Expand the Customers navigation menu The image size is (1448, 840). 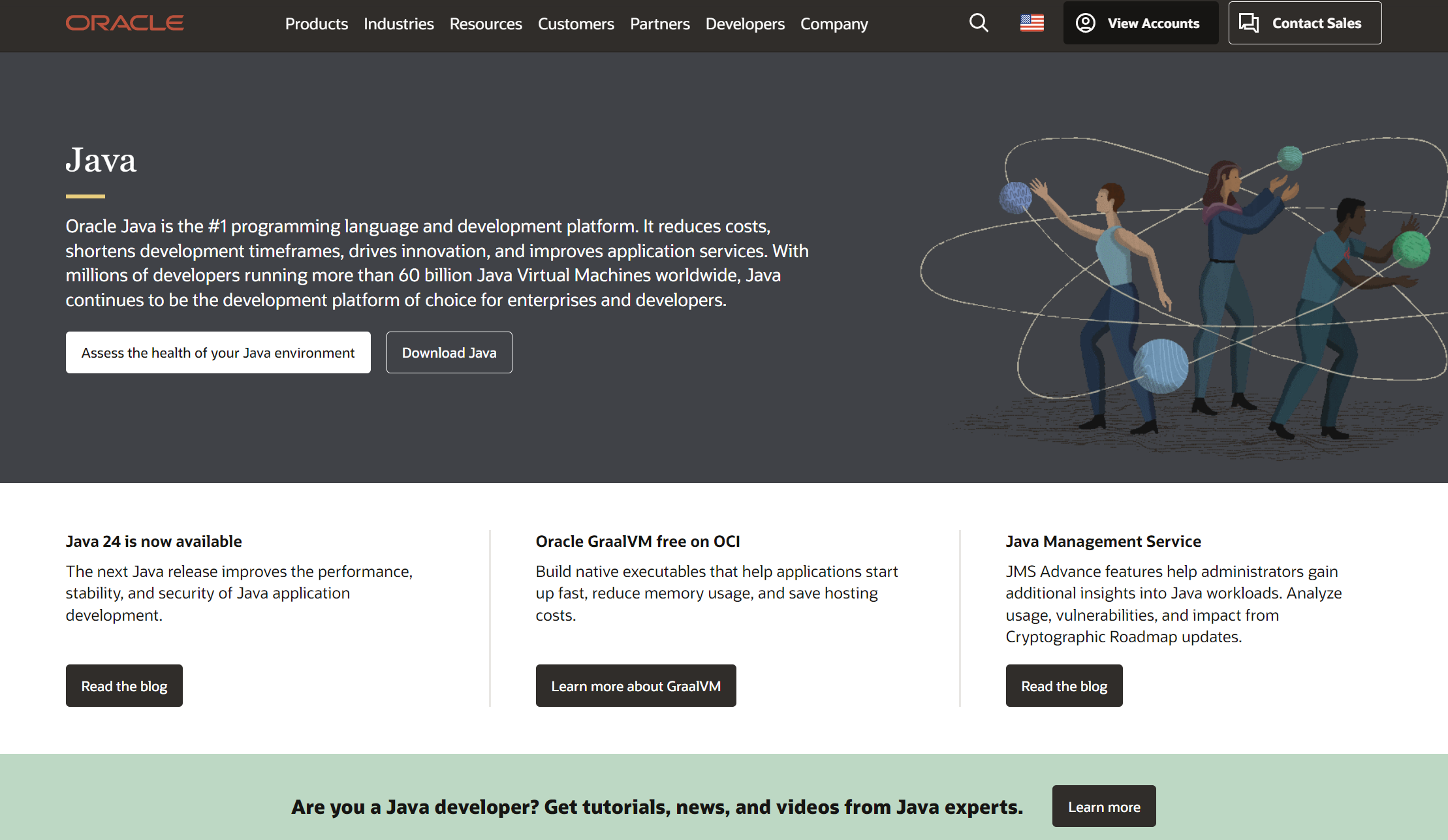pyautogui.click(x=575, y=24)
